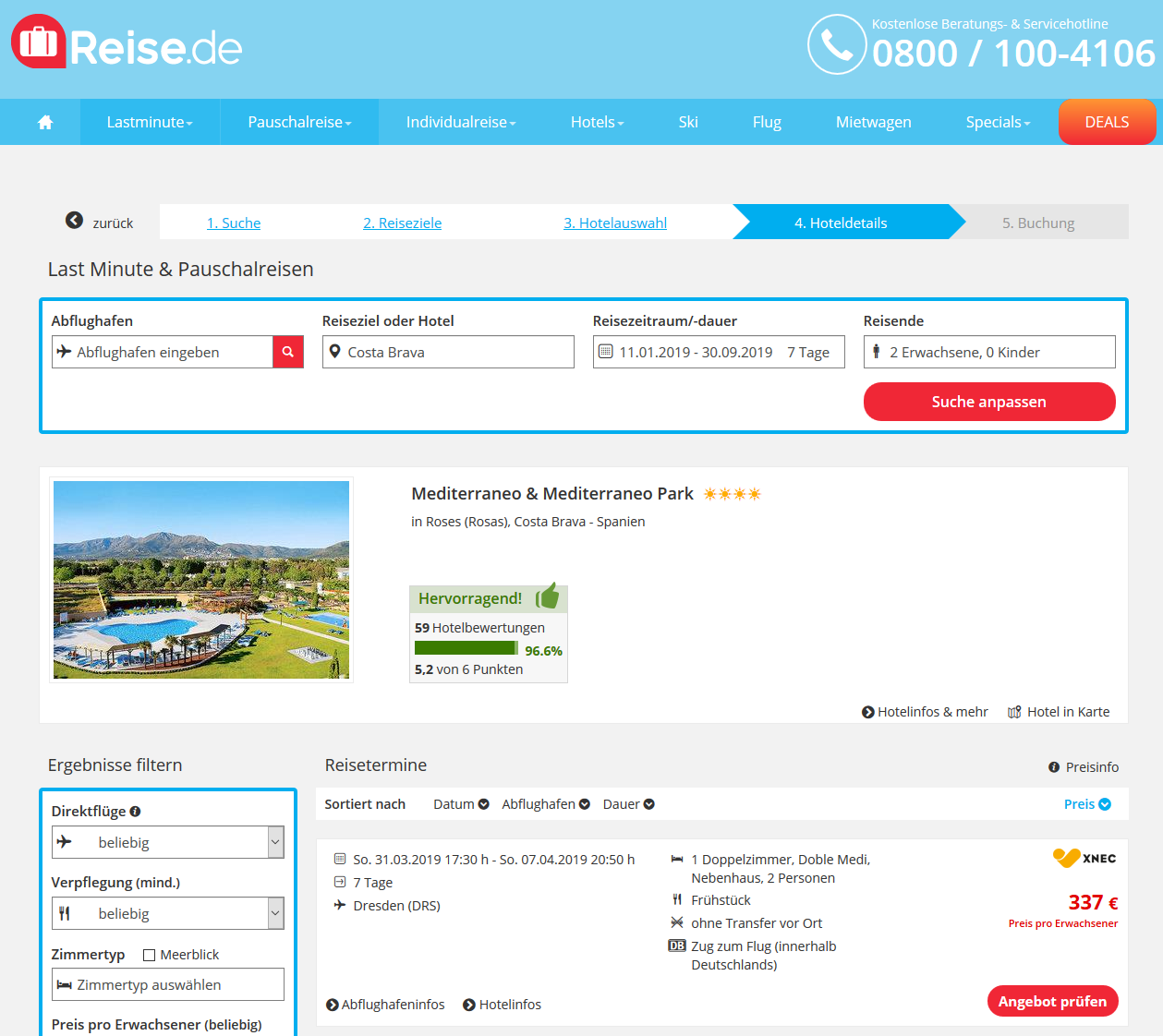This screenshot has height=1036, width=1163.
Task: Click the phone hotline icon
Action: pyautogui.click(x=836, y=44)
